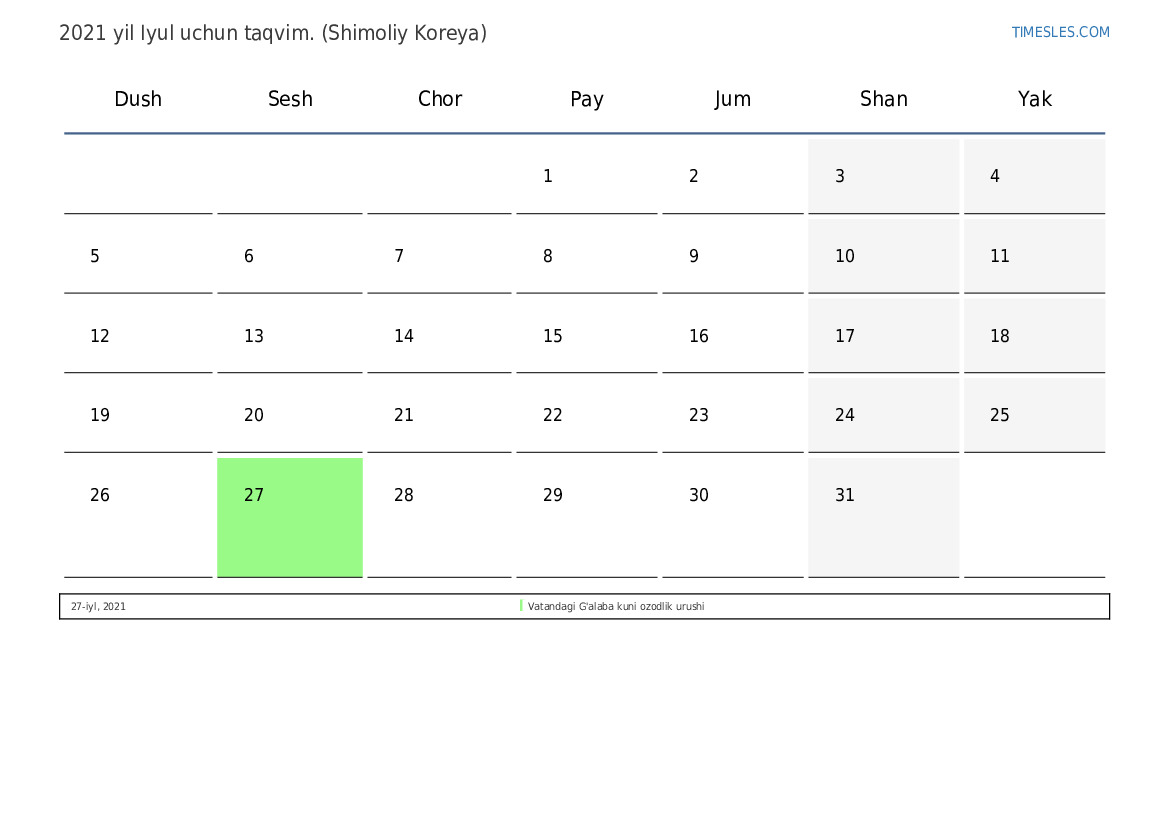The image size is (1169, 827).
Task: Click the 'Chor' weekday header
Action: 440,98
